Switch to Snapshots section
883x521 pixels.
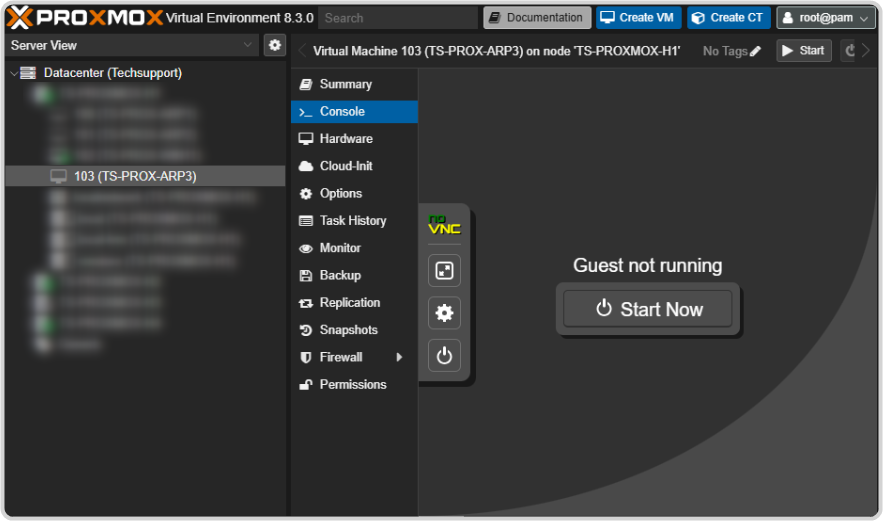(x=348, y=330)
